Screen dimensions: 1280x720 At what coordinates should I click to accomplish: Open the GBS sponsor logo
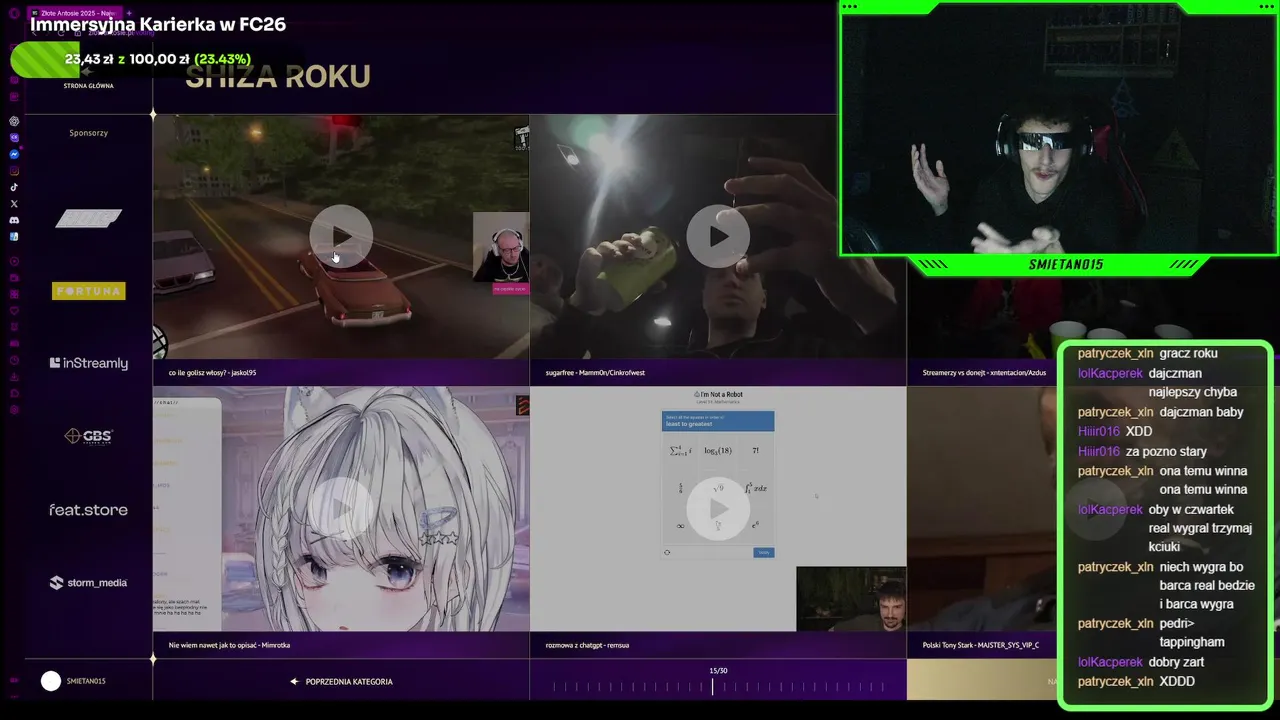[88, 436]
